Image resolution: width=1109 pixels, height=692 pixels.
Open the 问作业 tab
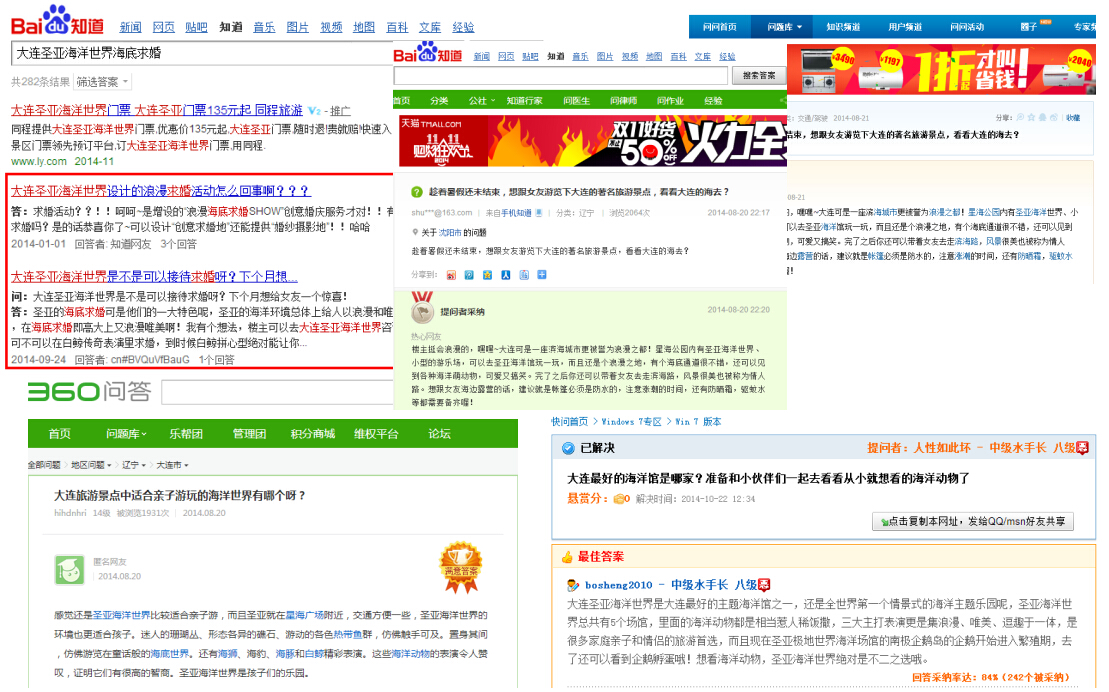(x=670, y=100)
